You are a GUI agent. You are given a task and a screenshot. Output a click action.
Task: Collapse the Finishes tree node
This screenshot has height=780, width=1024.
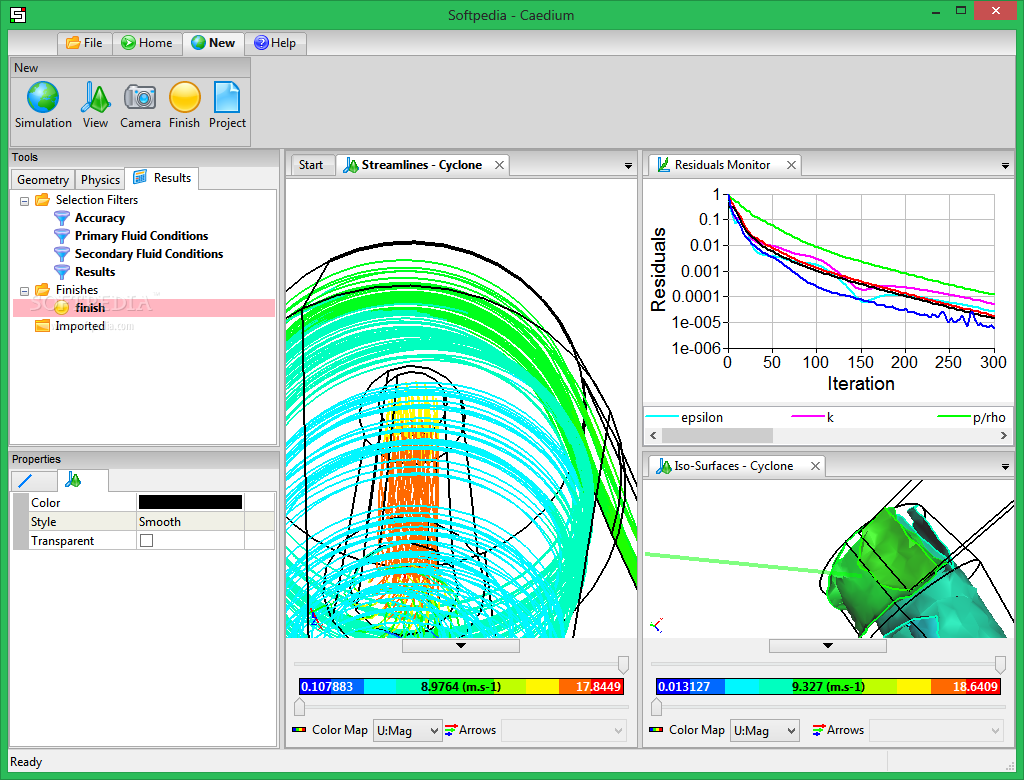24,291
